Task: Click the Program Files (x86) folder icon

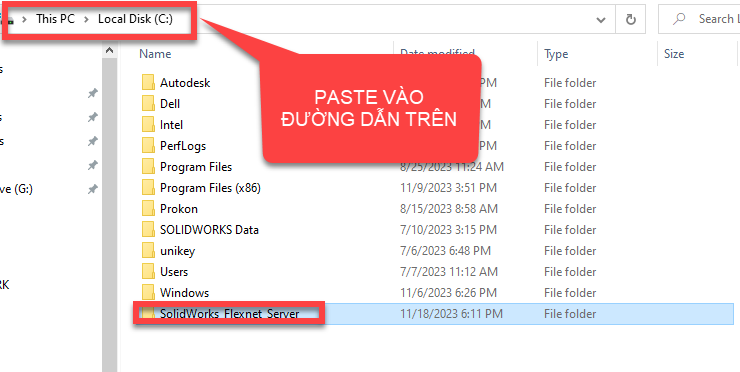Action: pos(148,187)
